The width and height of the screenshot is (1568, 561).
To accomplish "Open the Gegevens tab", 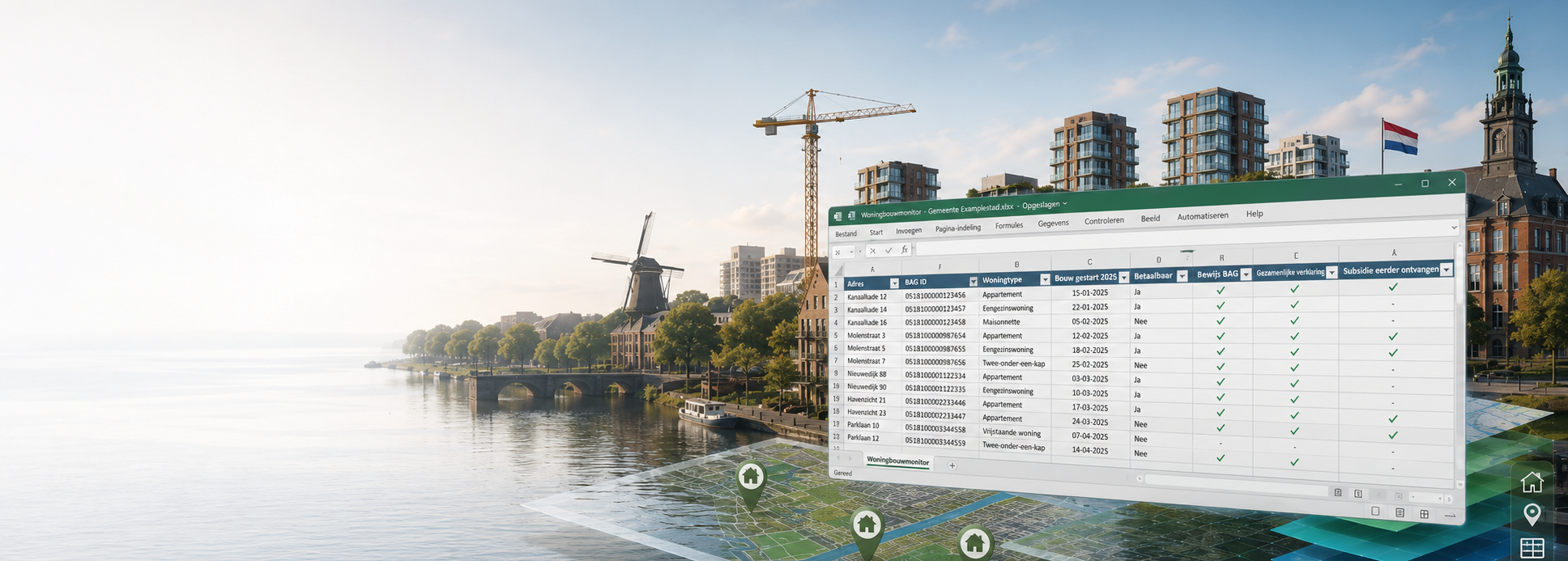I will (1053, 223).
